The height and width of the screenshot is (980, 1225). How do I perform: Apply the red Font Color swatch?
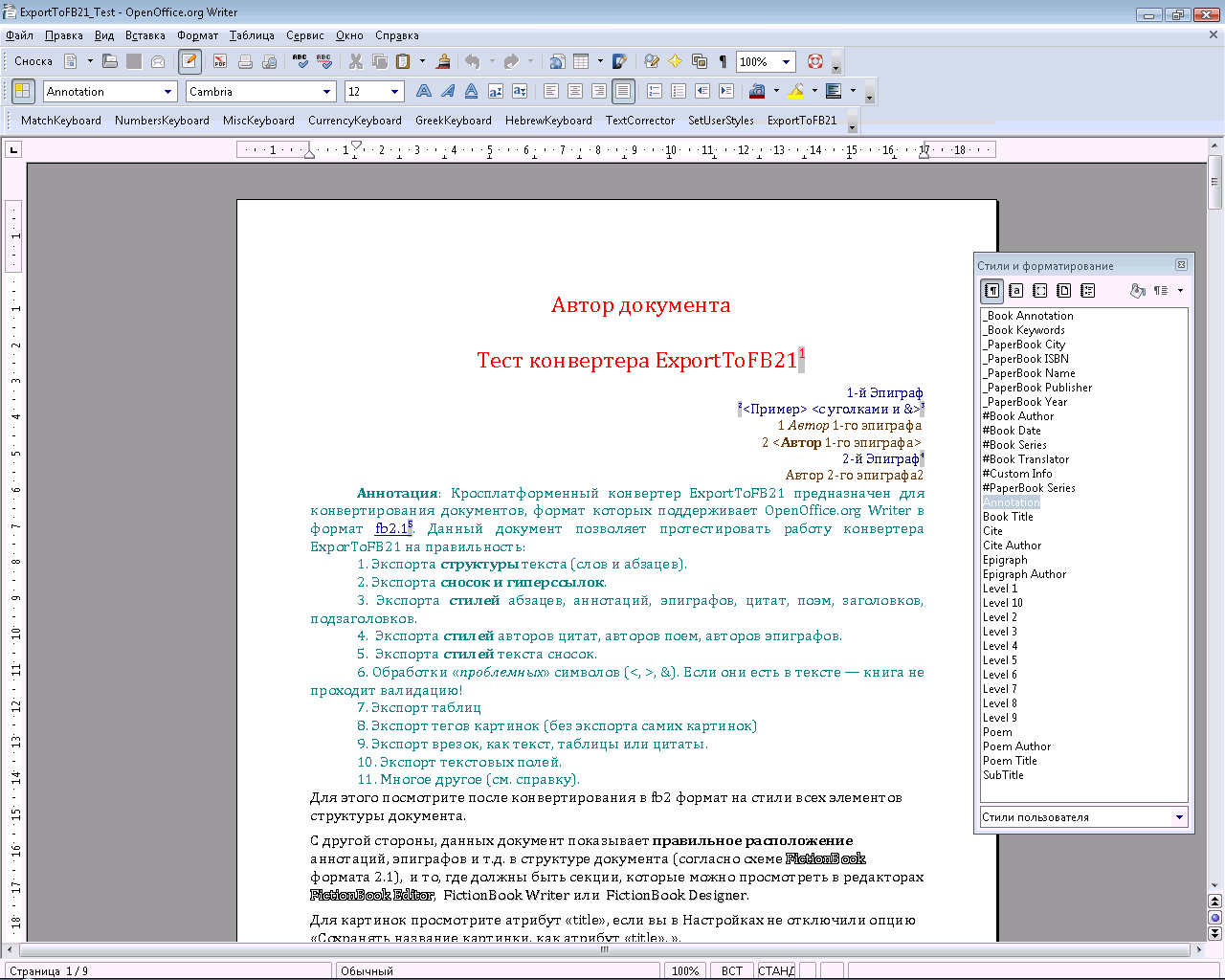pyautogui.click(x=757, y=91)
